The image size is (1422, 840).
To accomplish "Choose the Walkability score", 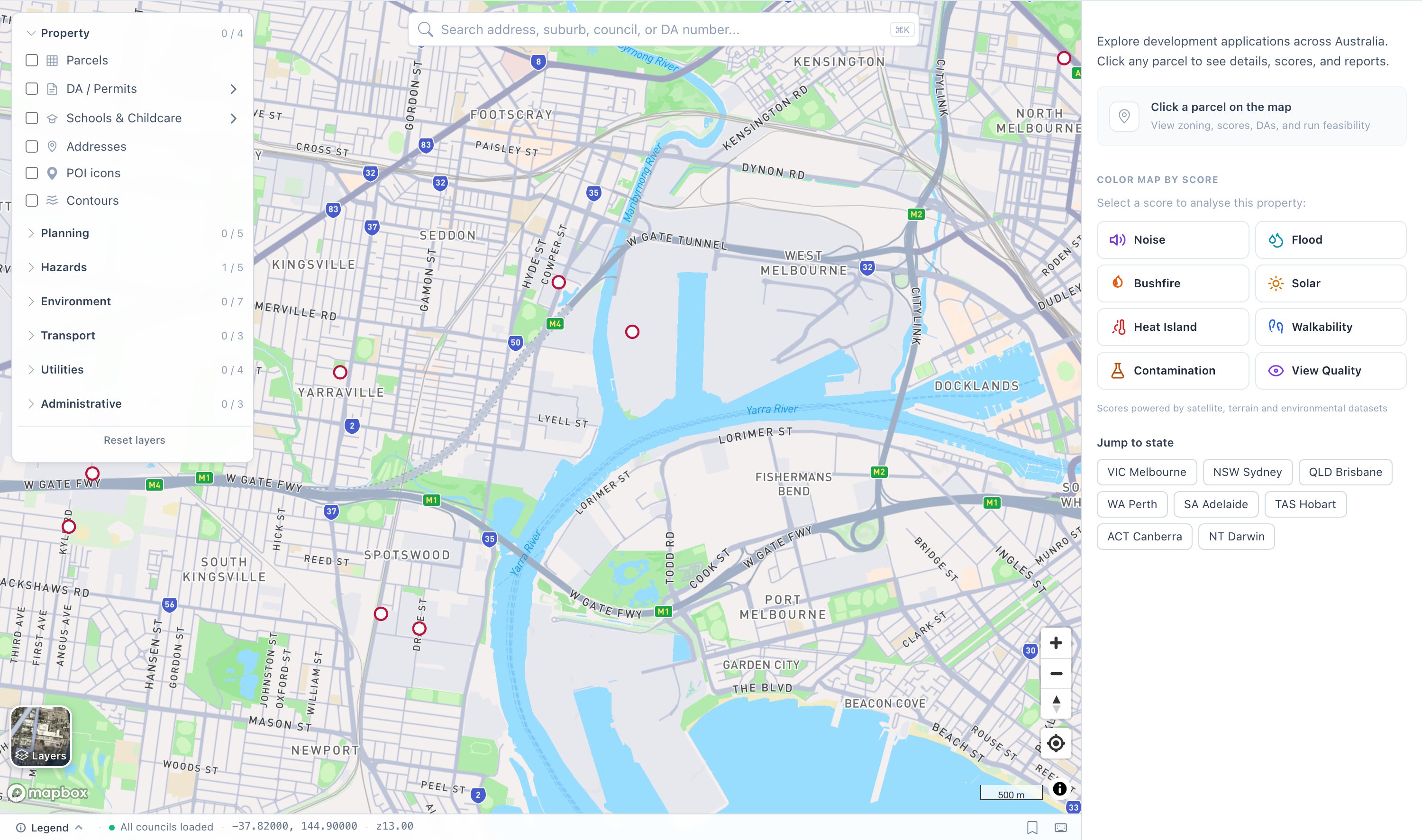I will [x=1331, y=327].
